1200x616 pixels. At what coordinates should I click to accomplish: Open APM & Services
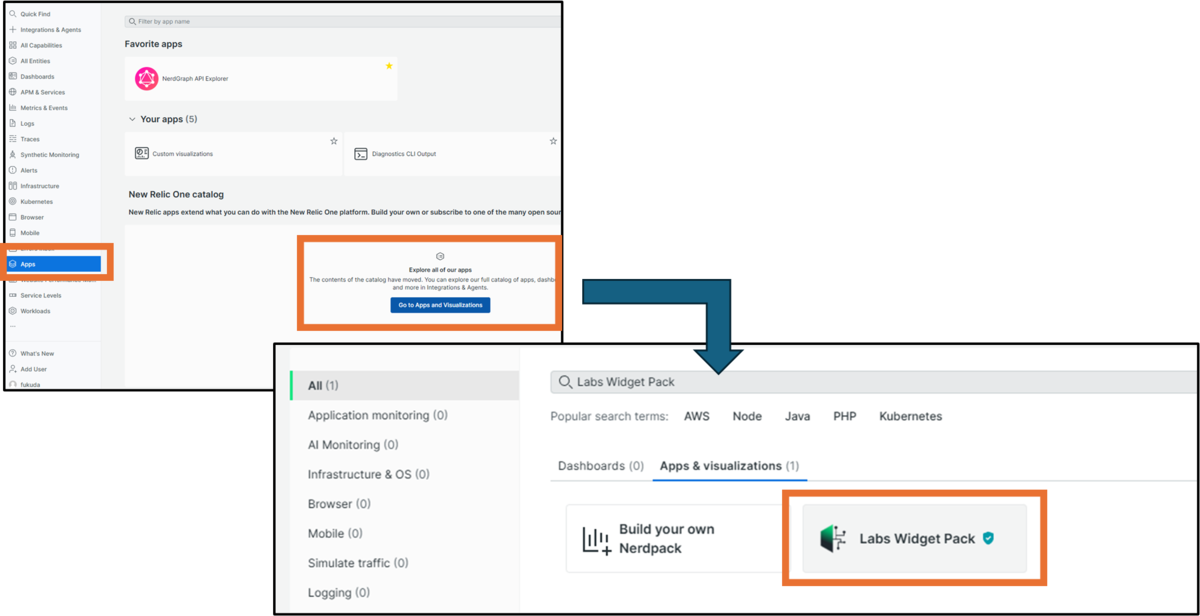click(42, 92)
